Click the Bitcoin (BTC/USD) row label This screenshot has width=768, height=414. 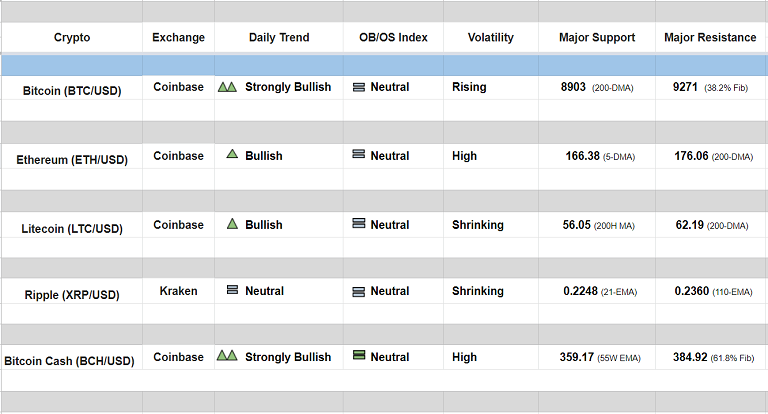click(71, 90)
